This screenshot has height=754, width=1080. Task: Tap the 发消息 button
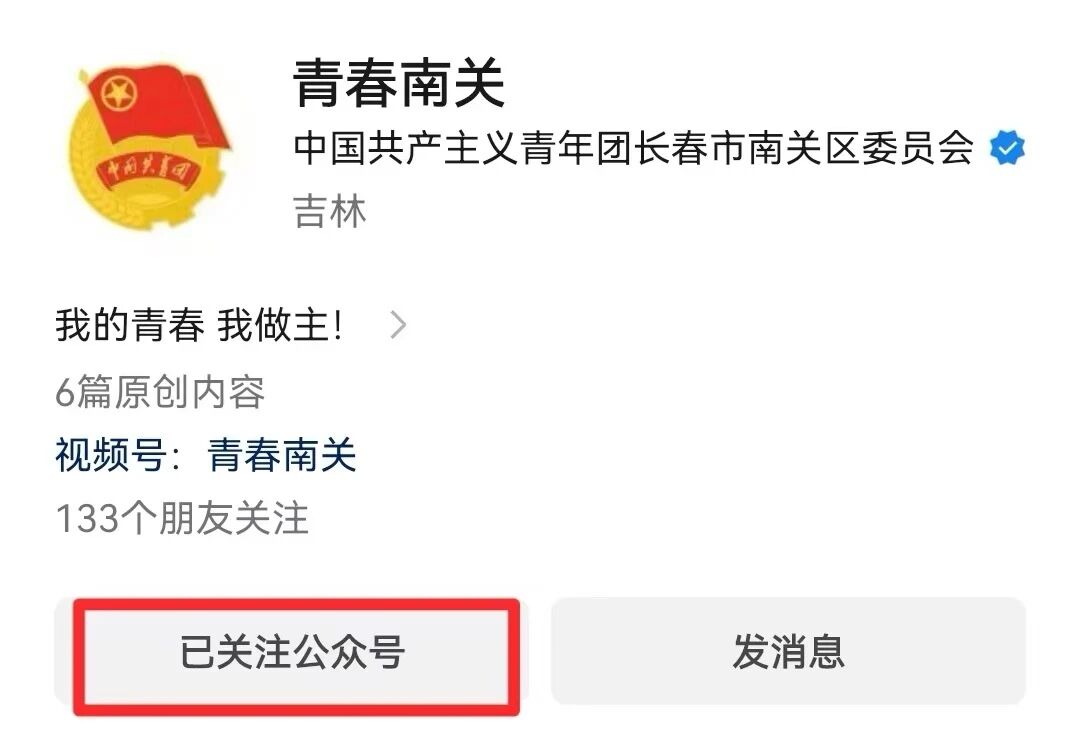point(789,651)
